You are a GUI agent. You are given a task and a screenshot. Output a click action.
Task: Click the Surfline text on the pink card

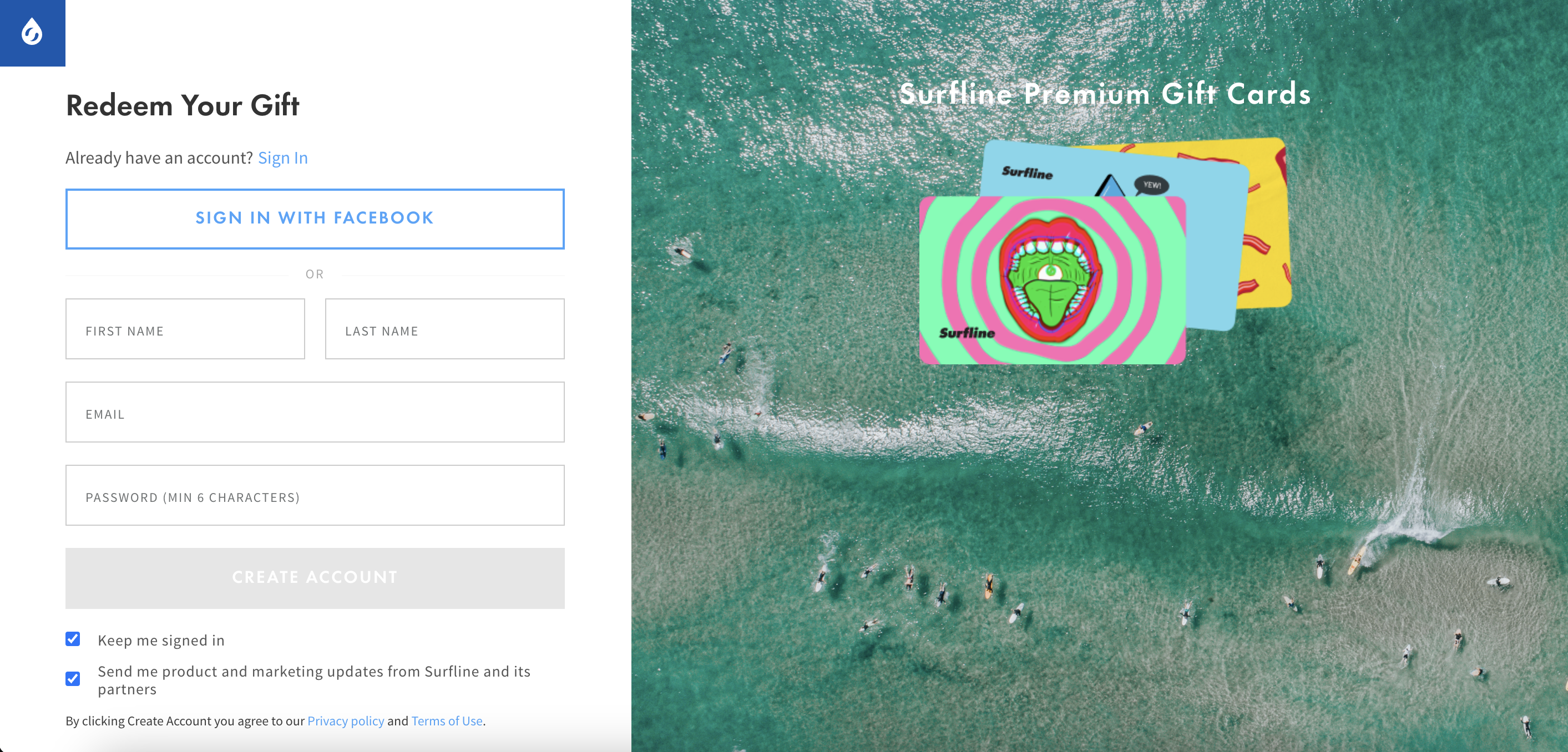[x=967, y=333]
